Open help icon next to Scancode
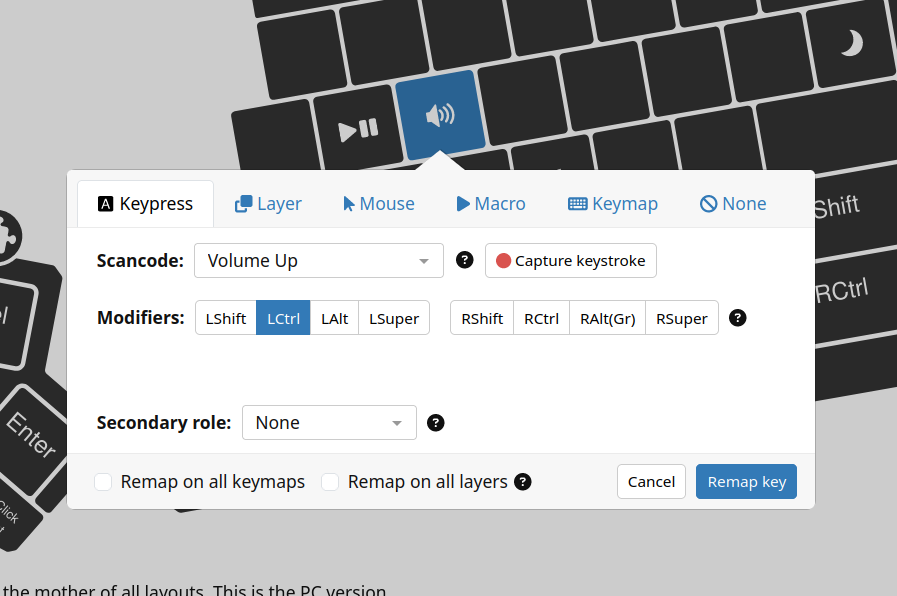 (x=464, y=260)
